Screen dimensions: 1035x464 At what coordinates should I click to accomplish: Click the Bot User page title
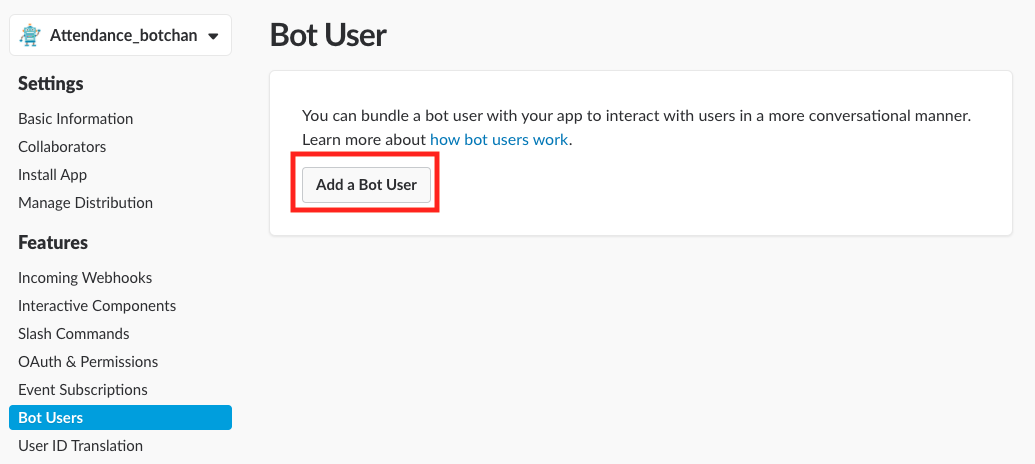328,36
